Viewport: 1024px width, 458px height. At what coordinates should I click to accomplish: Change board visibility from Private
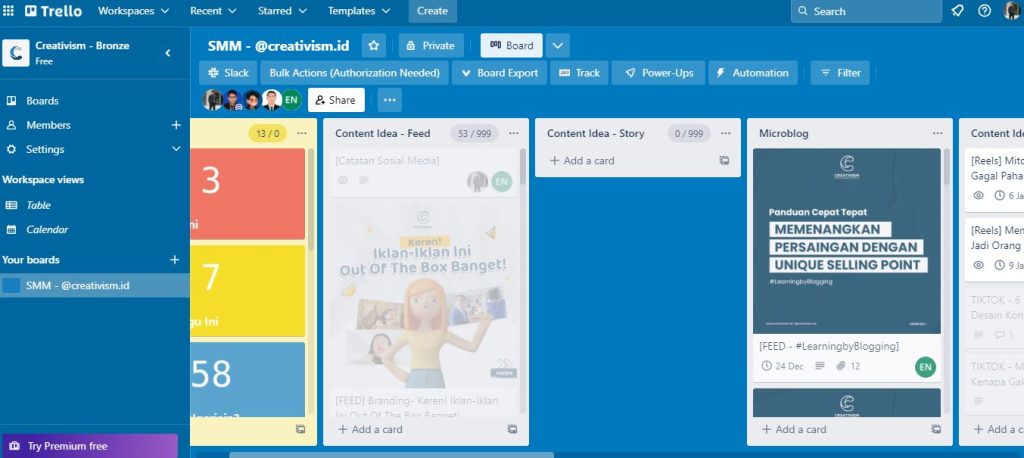pyautogui.click(x=431, y=46)
